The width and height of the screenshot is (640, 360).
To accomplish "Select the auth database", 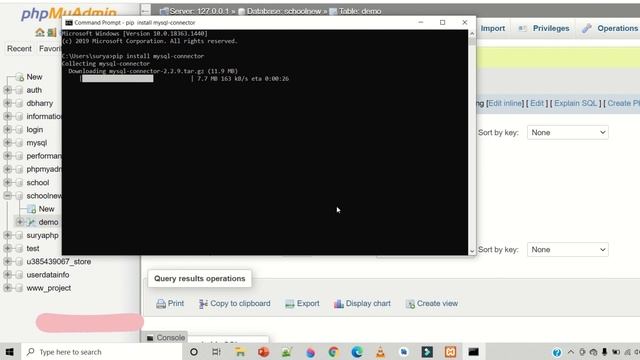I will [x=34, y=90].
